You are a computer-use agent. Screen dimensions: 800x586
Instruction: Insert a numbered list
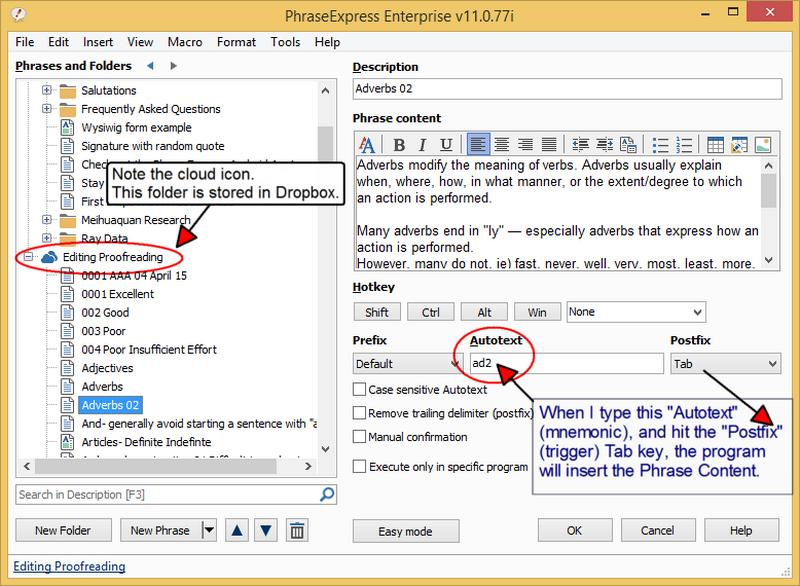pos(684,145)
